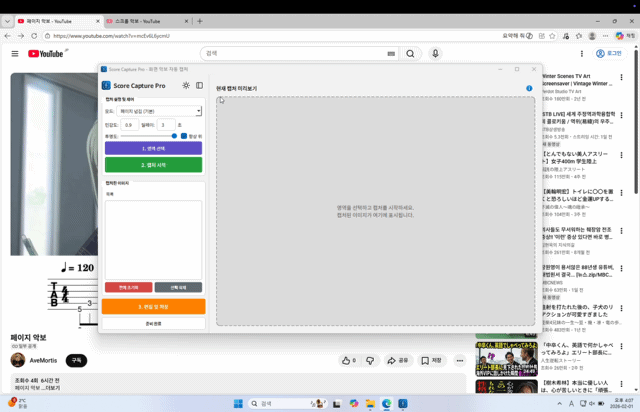Open a new browser tab
The width and height of the screenshot is (640, 412).
click(x=200, y=21)
